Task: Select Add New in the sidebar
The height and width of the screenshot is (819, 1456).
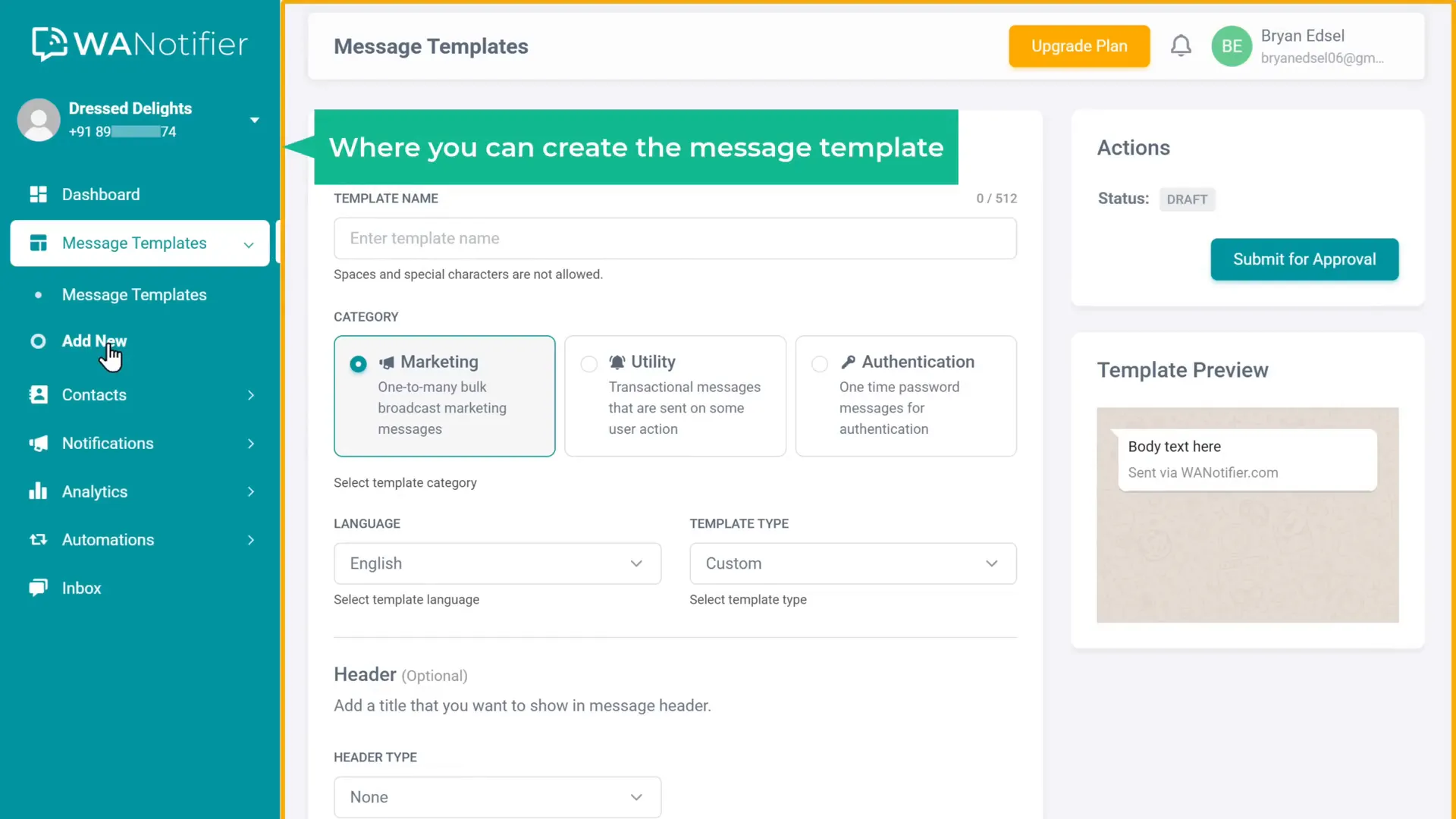Action: click(x=94, y=341)
